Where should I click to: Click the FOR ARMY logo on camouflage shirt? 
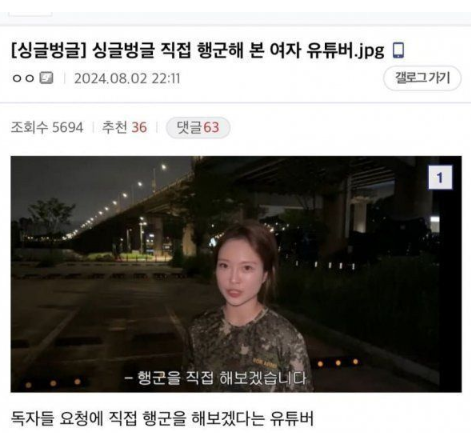(269, 361)
